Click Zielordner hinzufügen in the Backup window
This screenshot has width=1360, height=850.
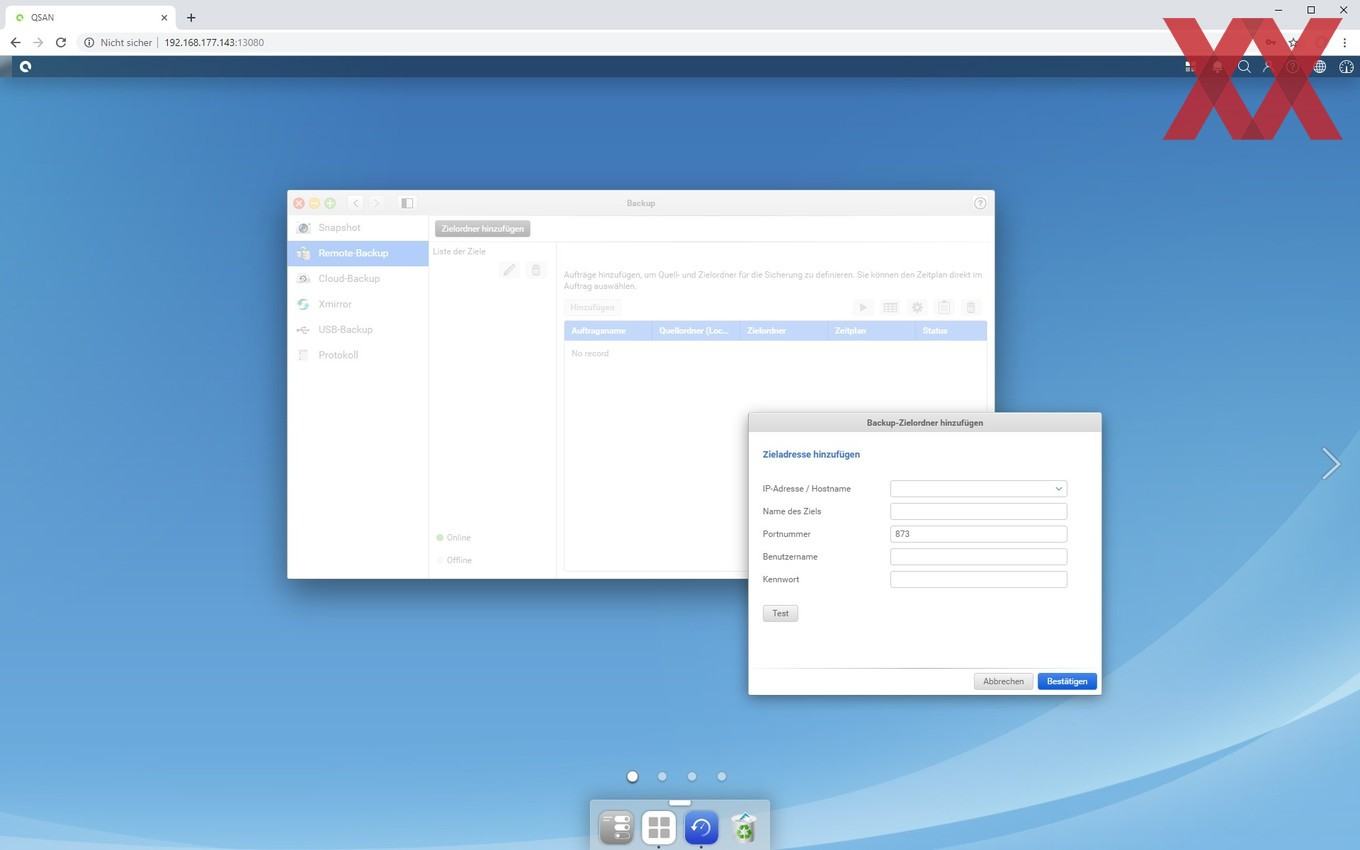tap(482, 229)
